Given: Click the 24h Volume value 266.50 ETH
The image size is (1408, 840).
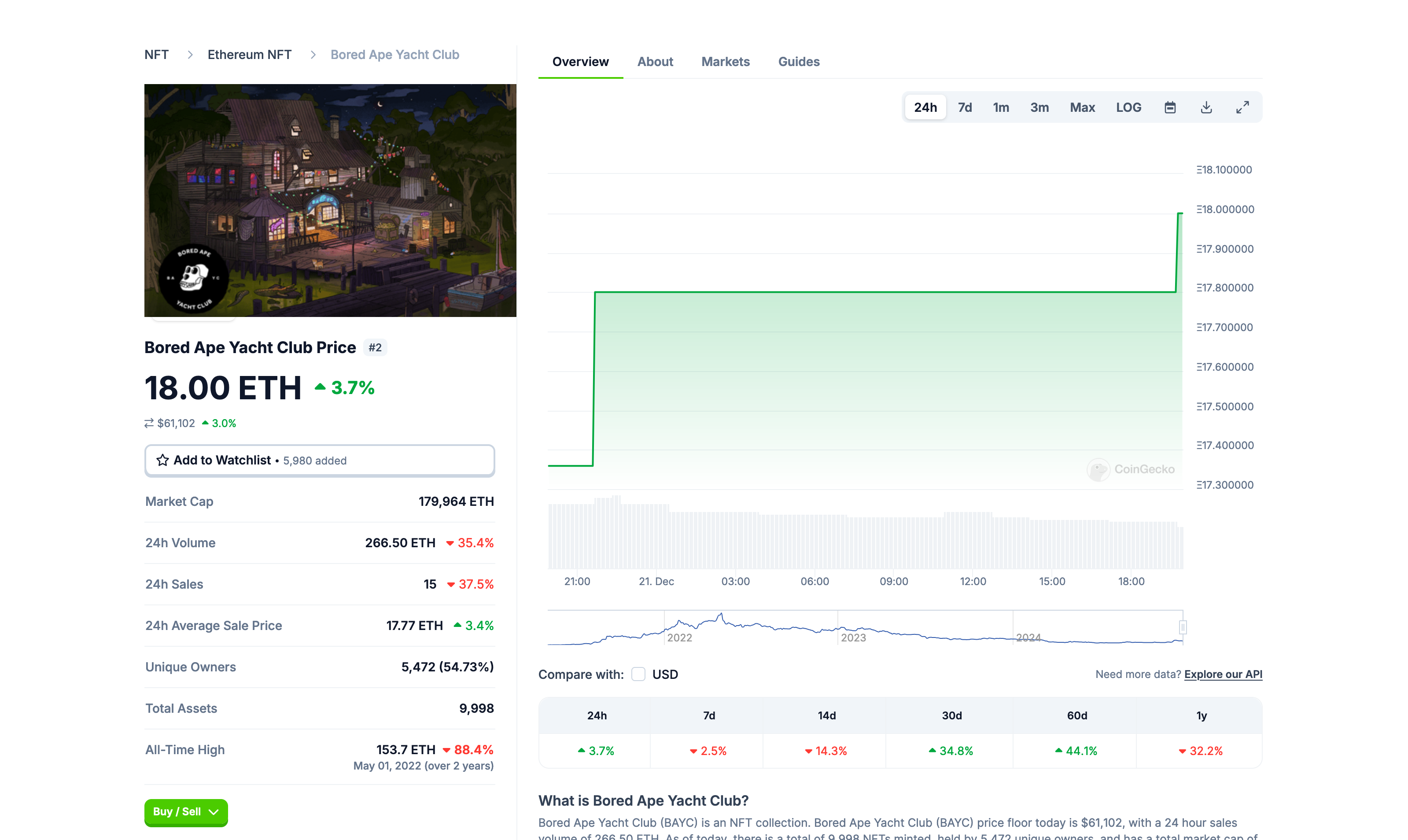Looking at the screenshot, I should 400,543.
